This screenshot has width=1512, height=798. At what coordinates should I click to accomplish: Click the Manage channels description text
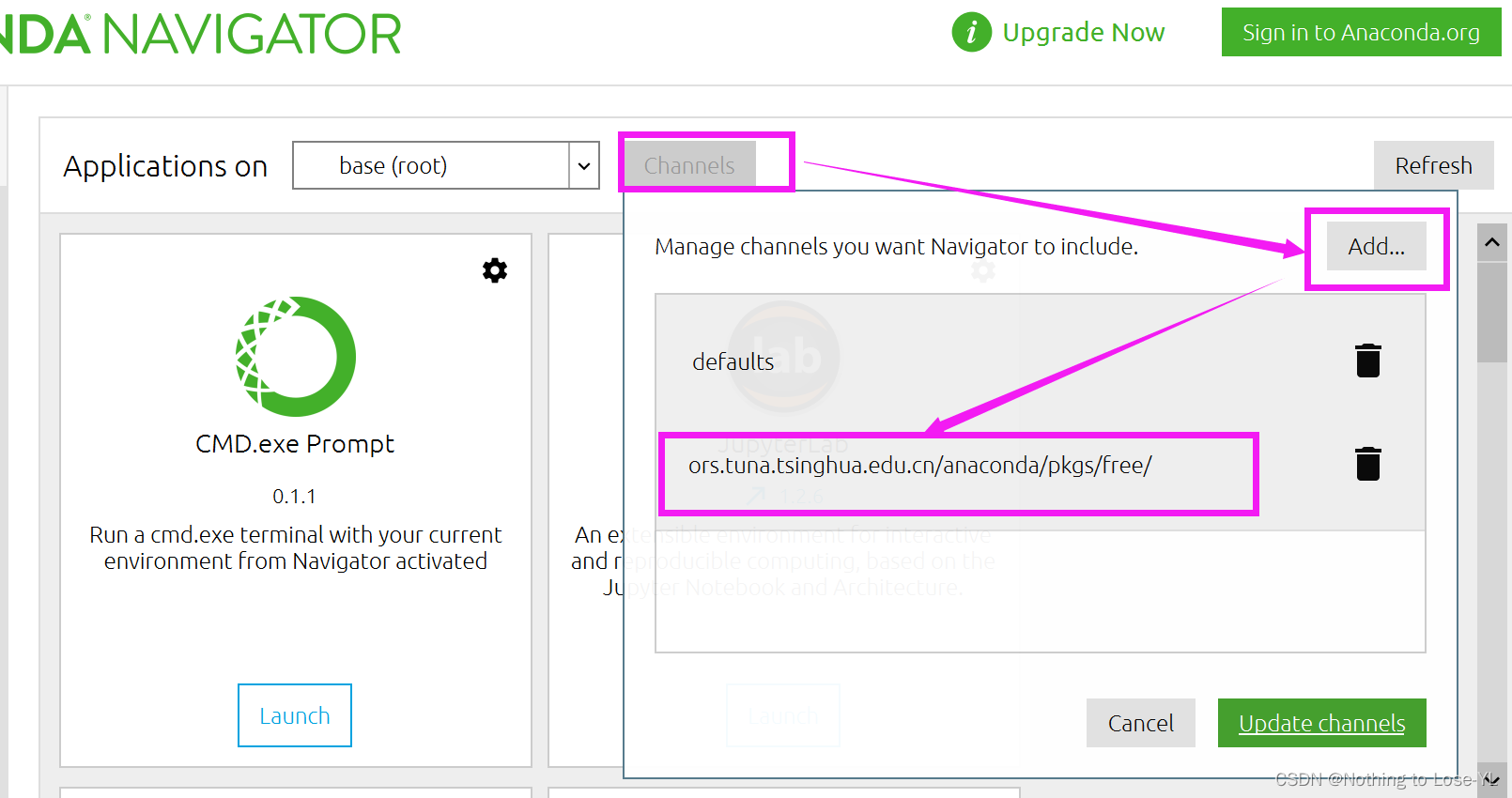coord(897,247)
